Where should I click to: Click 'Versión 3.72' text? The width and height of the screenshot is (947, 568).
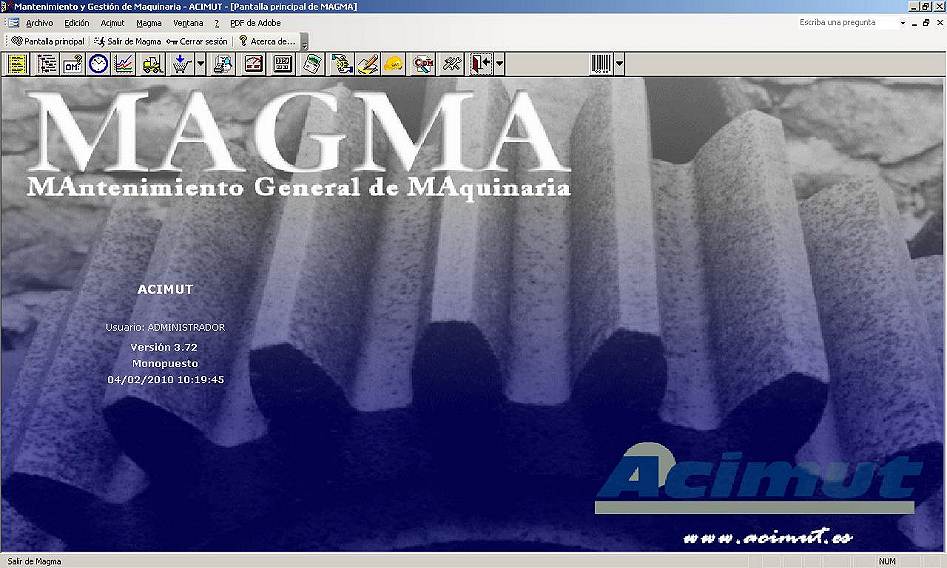(164, 347)
